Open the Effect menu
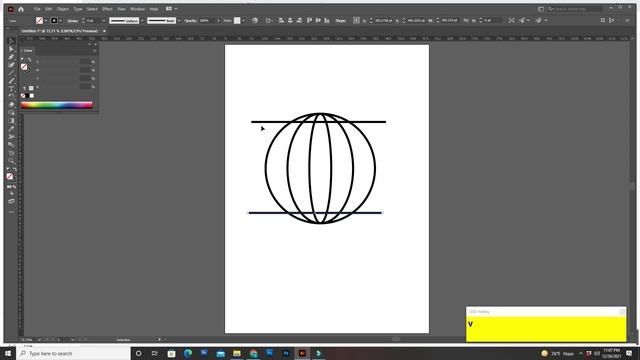Viewport: 640px width, 360px height. 107,9
